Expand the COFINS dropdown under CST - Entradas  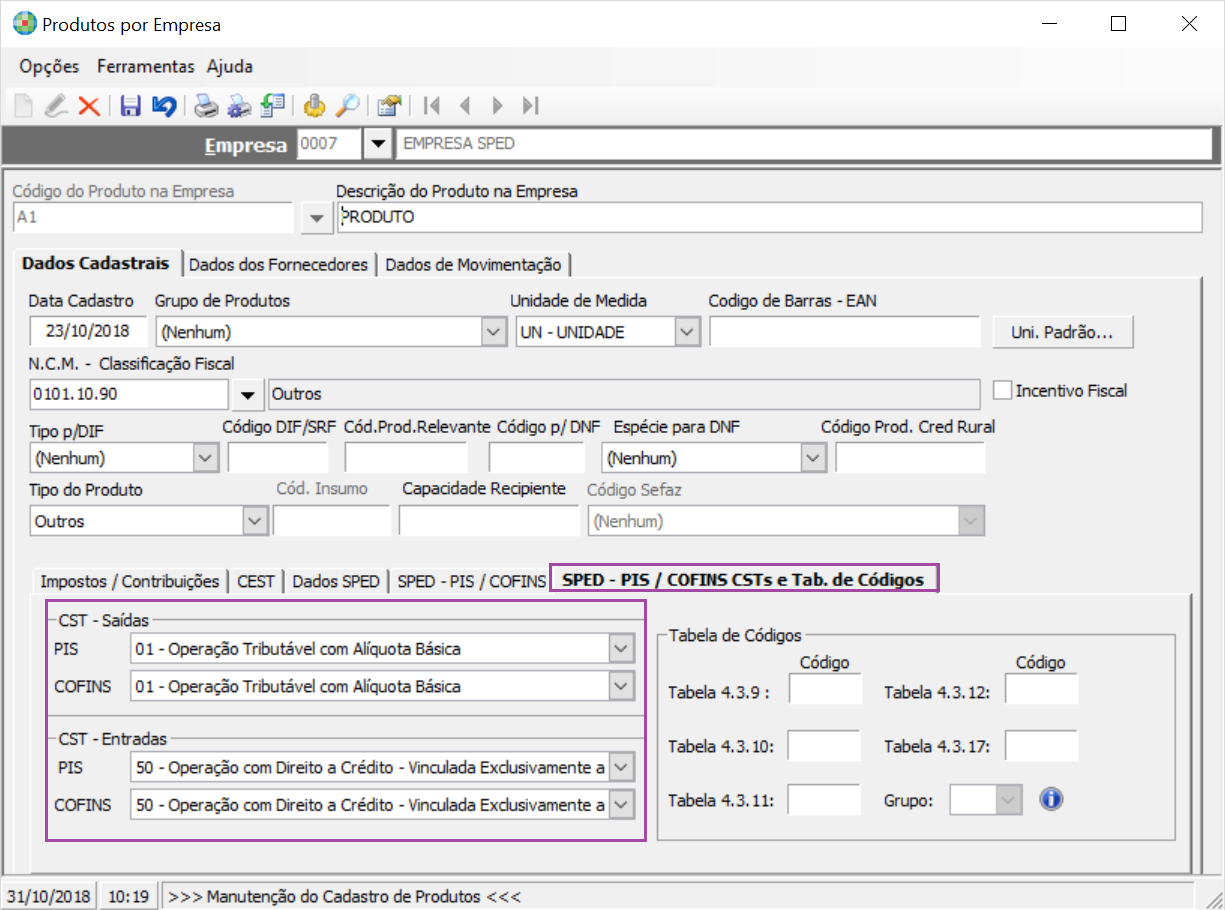pos(621,804)
